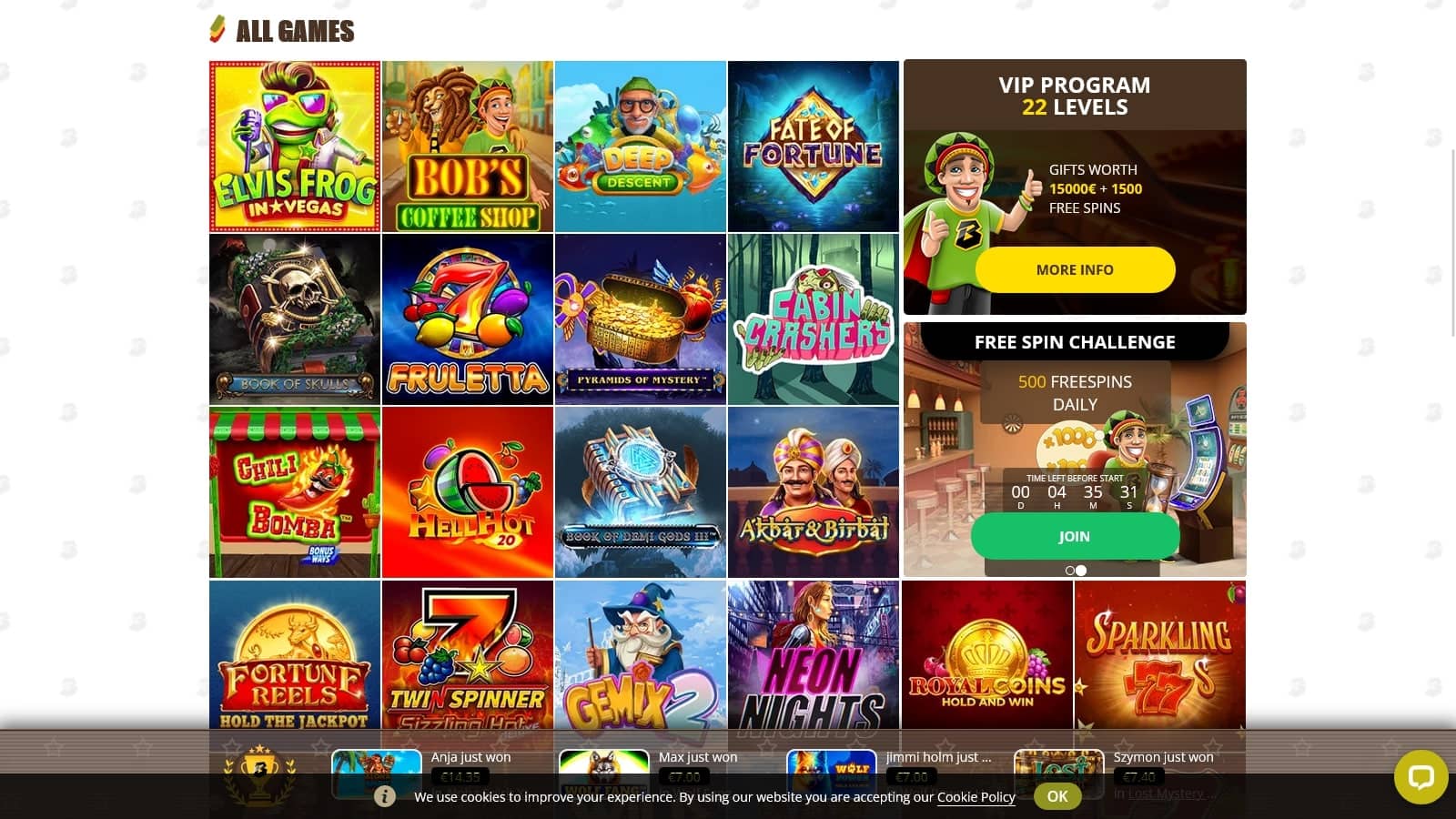Select the Chili Bomba game tile
The image size is (1456, 819).
295,492
